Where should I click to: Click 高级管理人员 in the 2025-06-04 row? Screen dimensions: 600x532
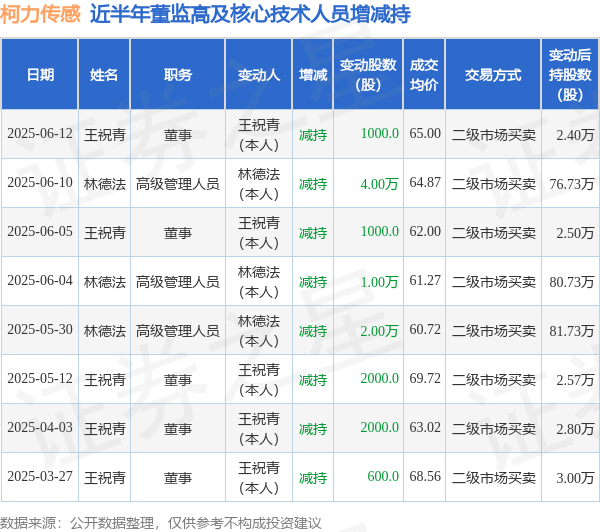[x=178, y=282]
